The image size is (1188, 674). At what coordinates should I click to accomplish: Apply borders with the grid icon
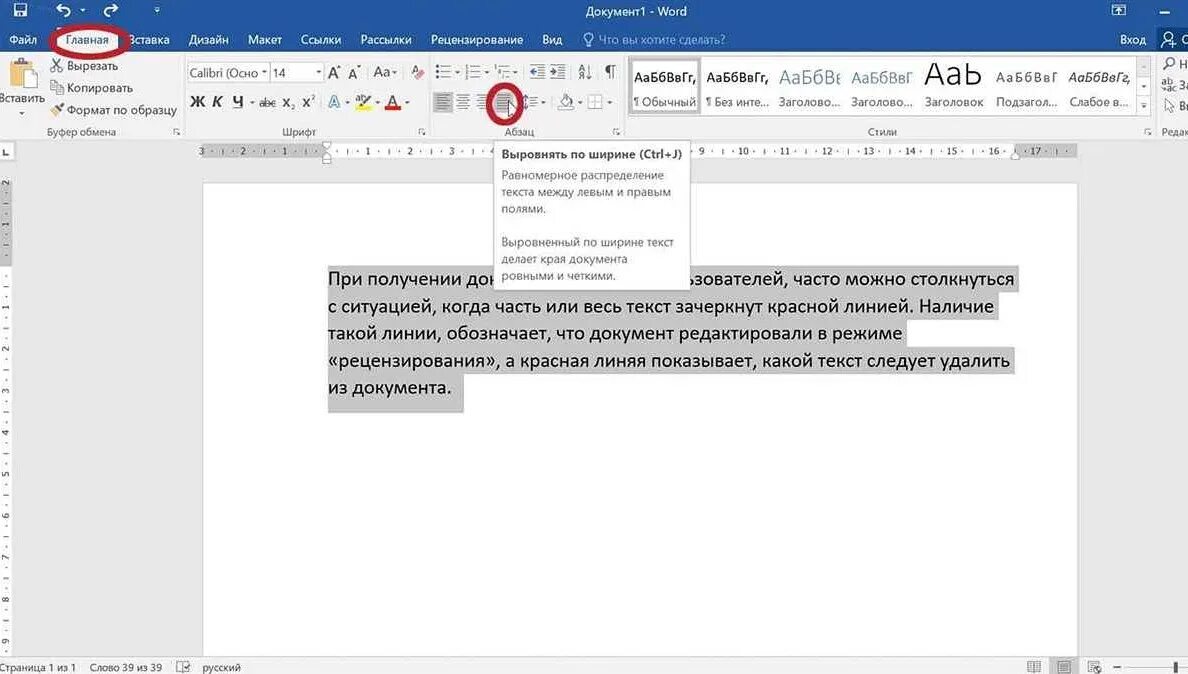pyautogui.click(x=595, y=101)
